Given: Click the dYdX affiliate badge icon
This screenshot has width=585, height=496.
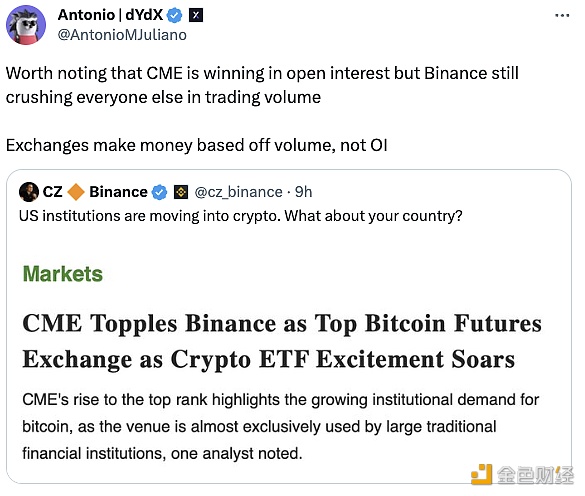Looking at the screenshot, I should [196, 15].
